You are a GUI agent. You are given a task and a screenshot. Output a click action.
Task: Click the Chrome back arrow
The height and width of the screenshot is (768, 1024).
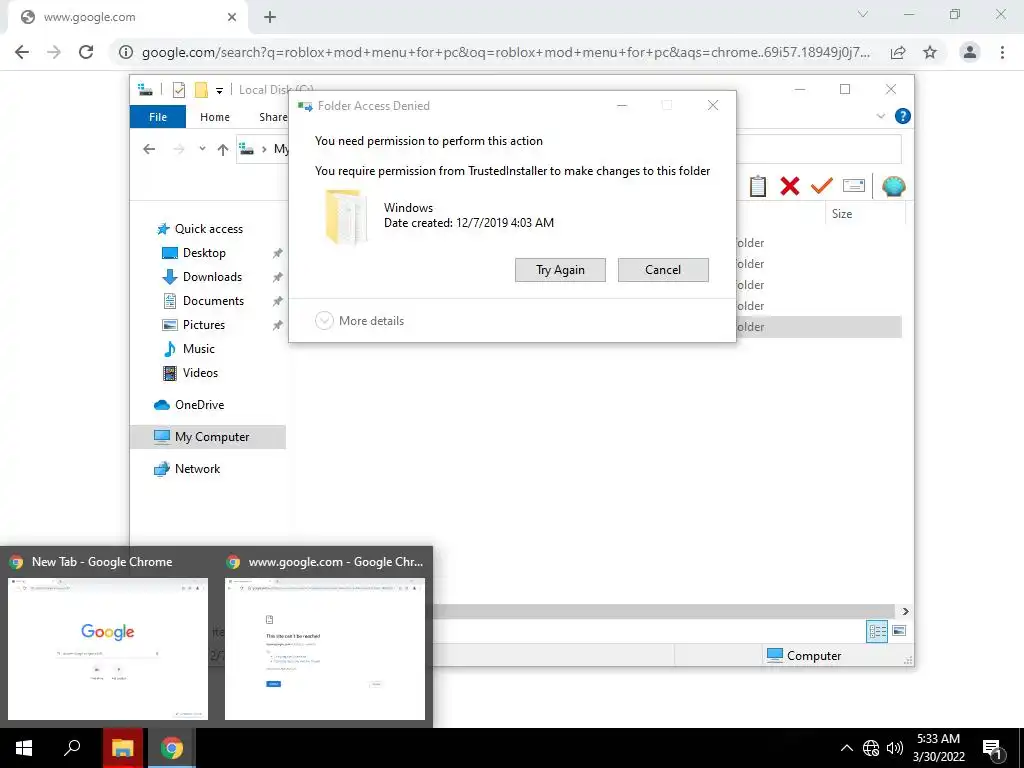coord(22,52)
